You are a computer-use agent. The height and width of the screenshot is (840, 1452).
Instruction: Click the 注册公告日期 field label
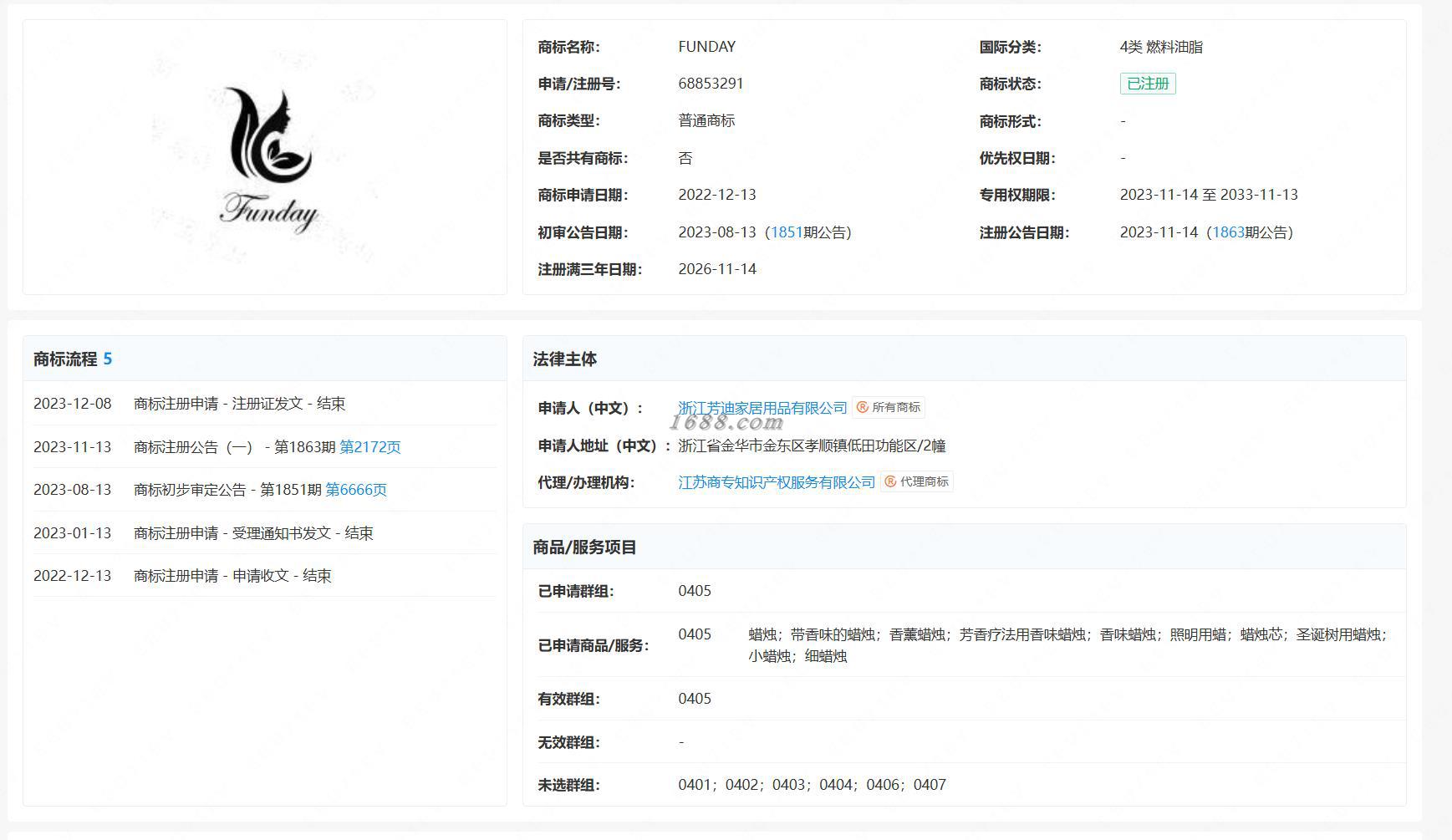[x=1025, y=232]
